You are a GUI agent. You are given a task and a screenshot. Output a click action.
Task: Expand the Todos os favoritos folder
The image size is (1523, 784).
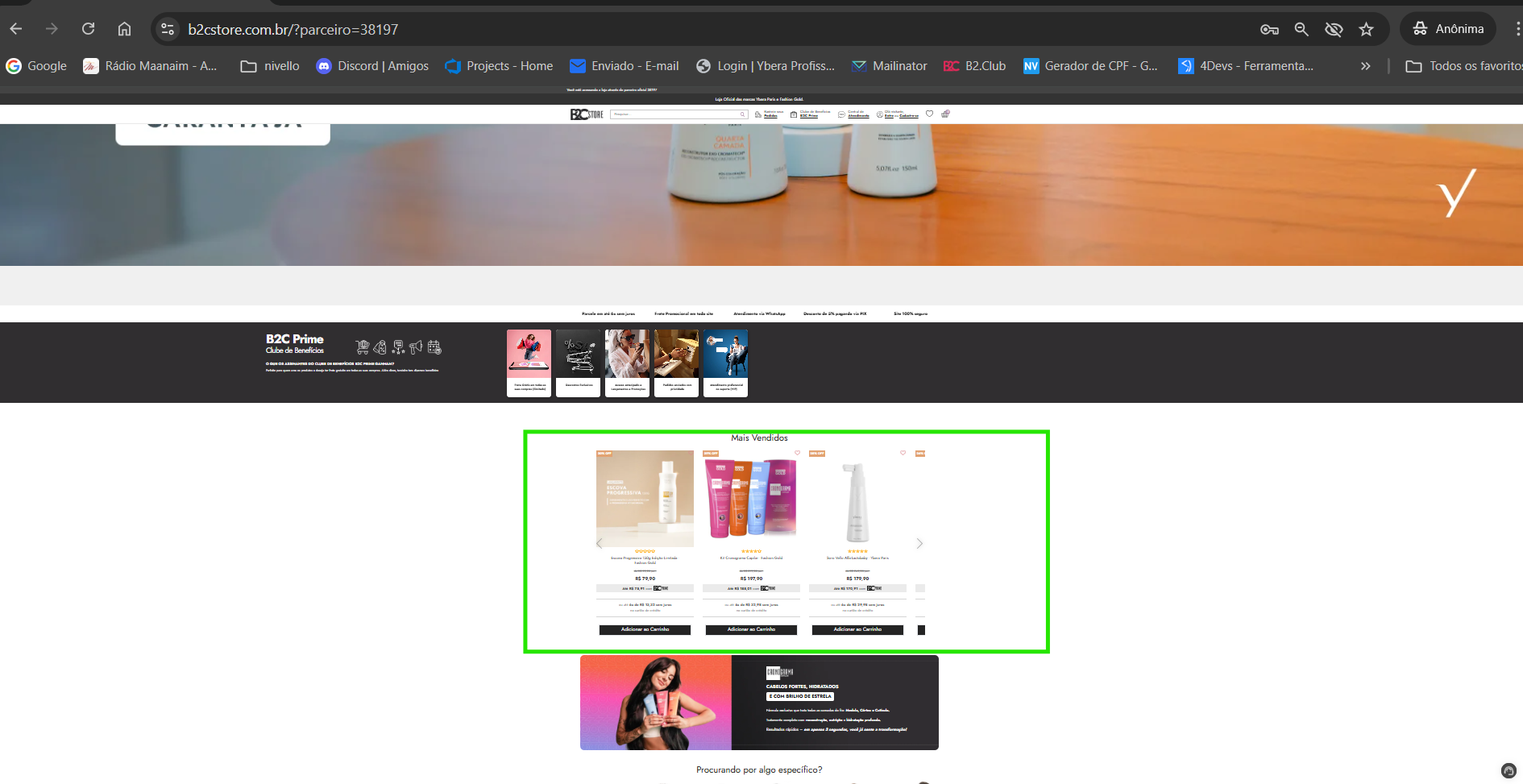[x=1463, y=66]
